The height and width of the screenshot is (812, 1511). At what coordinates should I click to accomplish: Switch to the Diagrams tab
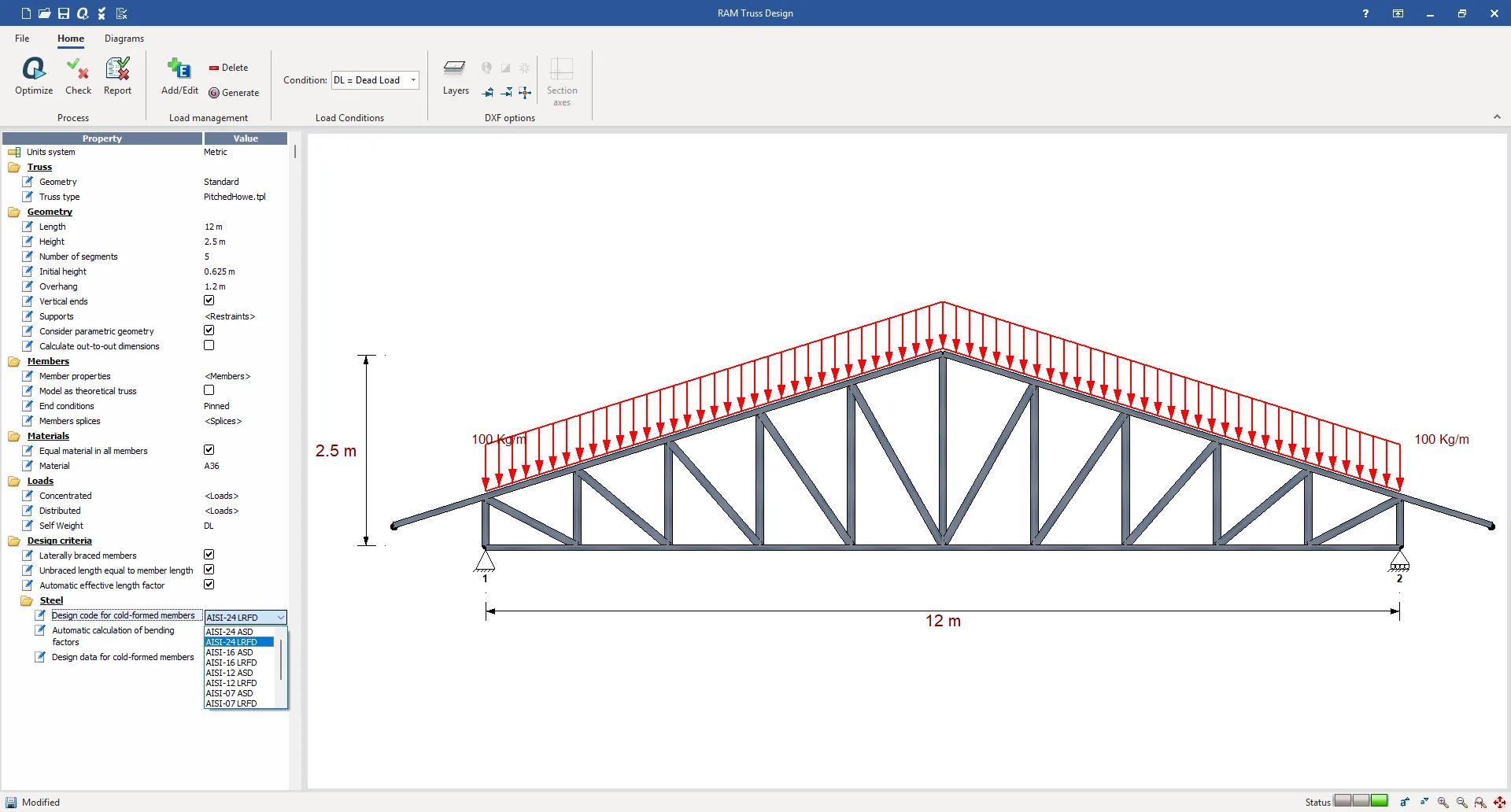124,39
